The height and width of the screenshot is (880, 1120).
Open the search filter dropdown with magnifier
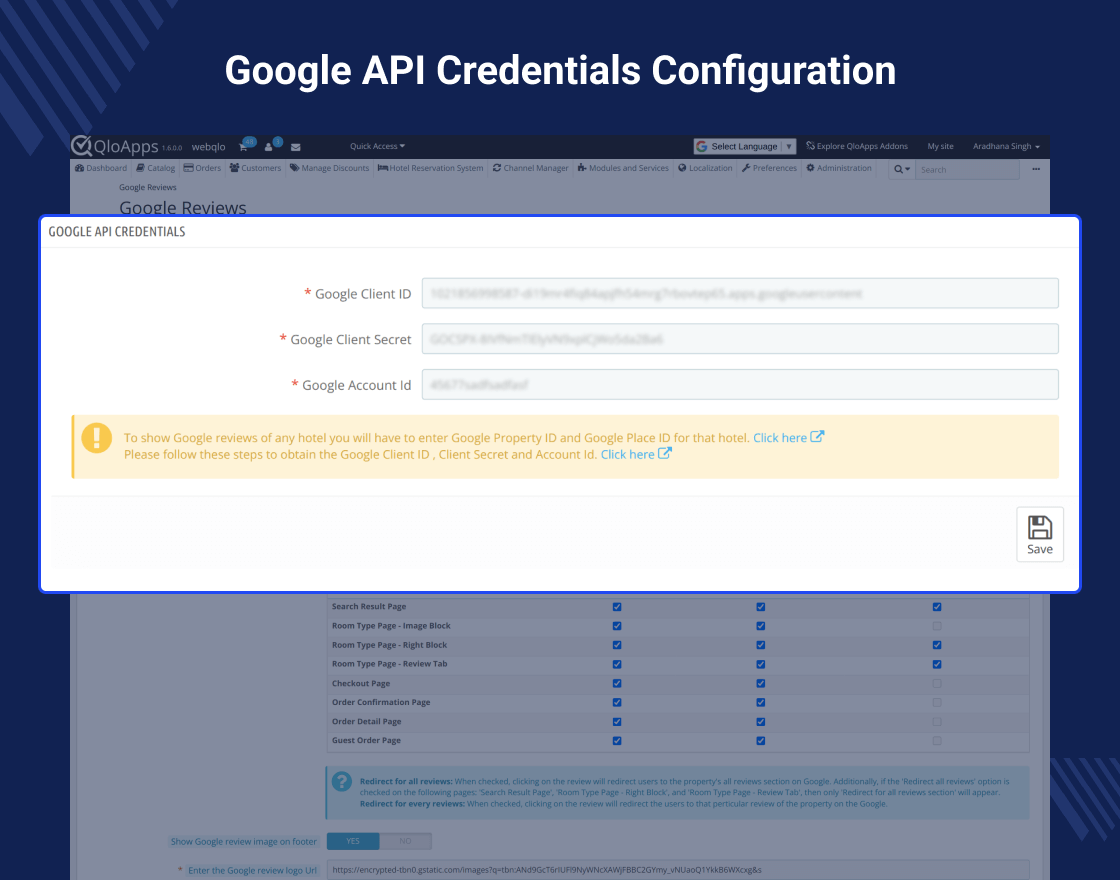pyautogui.click(x=901, y=169)
